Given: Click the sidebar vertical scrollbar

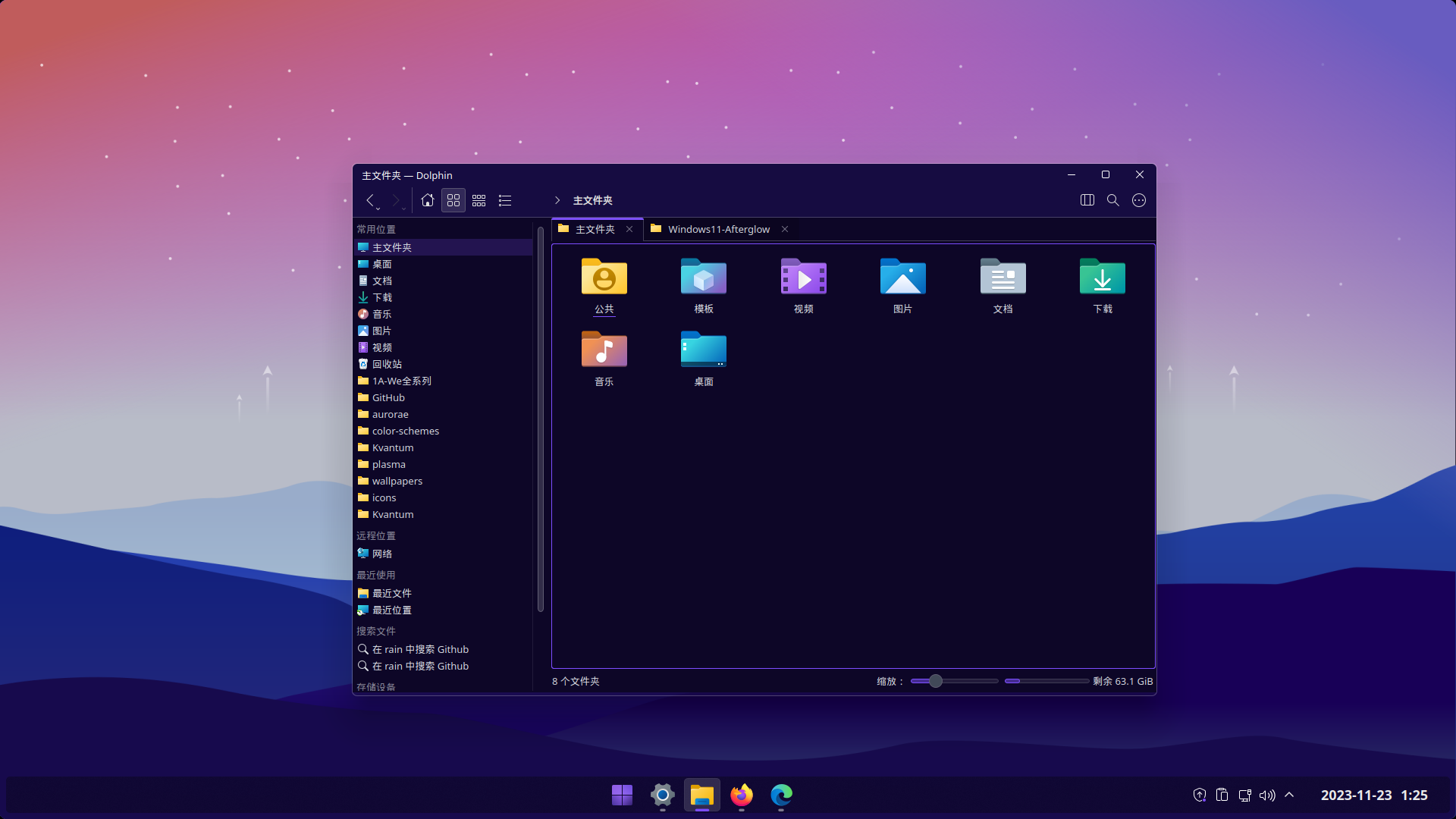Looking at the screenshot, I should (541, 419).
